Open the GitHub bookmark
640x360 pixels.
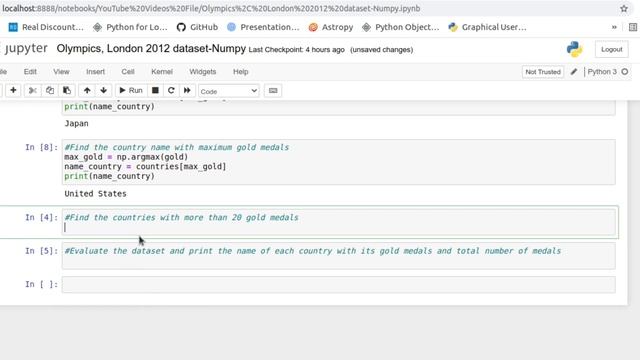tap(197, 27)
